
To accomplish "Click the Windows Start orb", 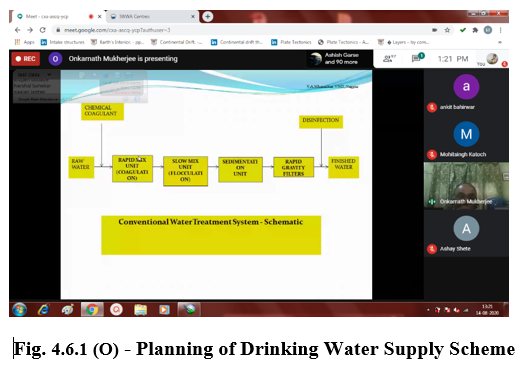I will pyautogui.click(x=19, y=309).
